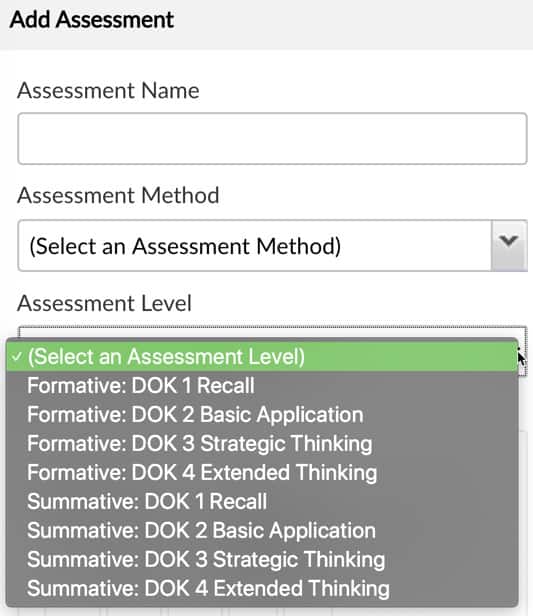
Task: Select the checked '(Select an Assessment Level)' option
Action: 262,357
